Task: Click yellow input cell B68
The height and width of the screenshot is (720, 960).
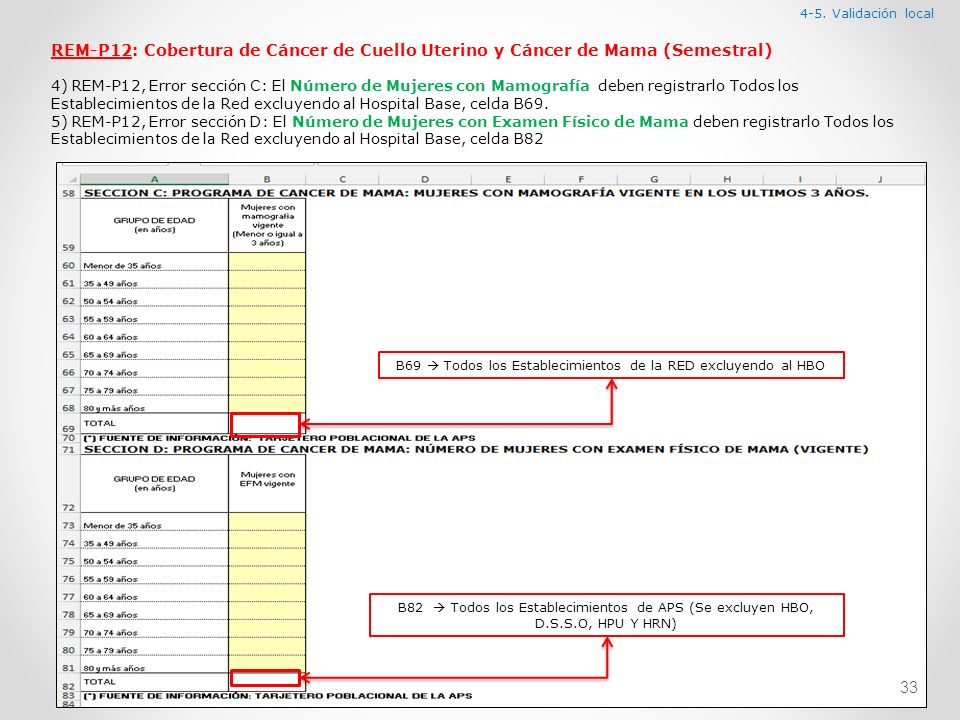Action: [267, 404]
